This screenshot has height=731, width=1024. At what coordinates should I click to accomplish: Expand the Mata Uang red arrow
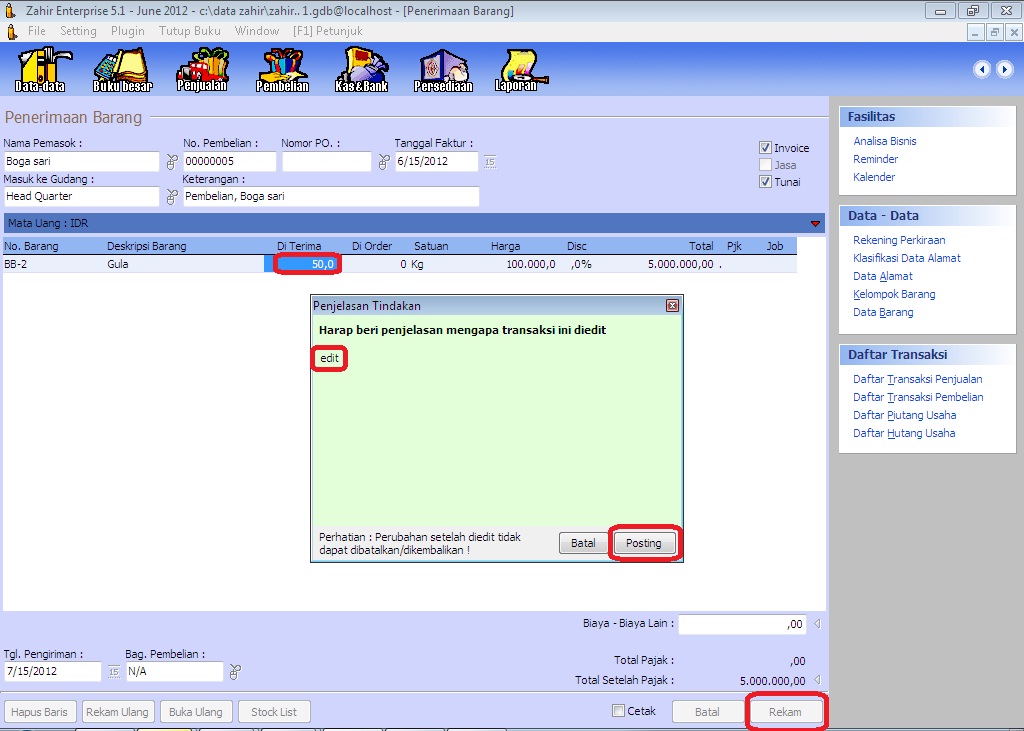point(815,224)
